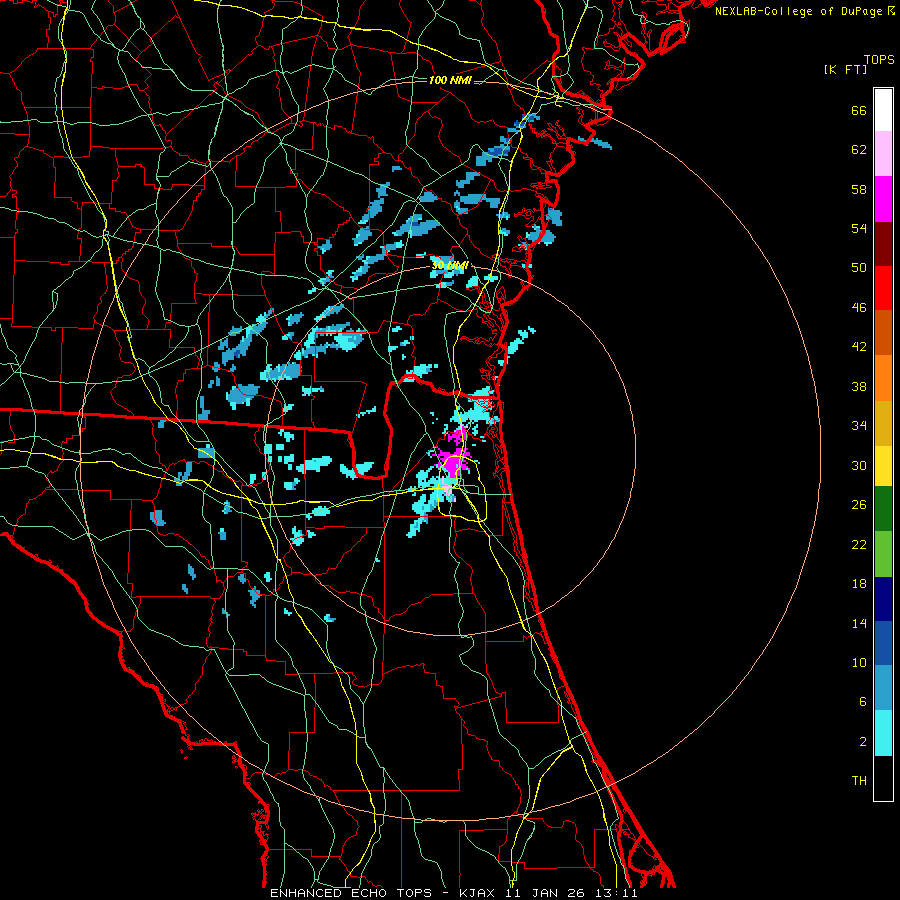Click the large magenta echo cell on the map
This screenshot has width=900, height=900.
pos(453,461)
